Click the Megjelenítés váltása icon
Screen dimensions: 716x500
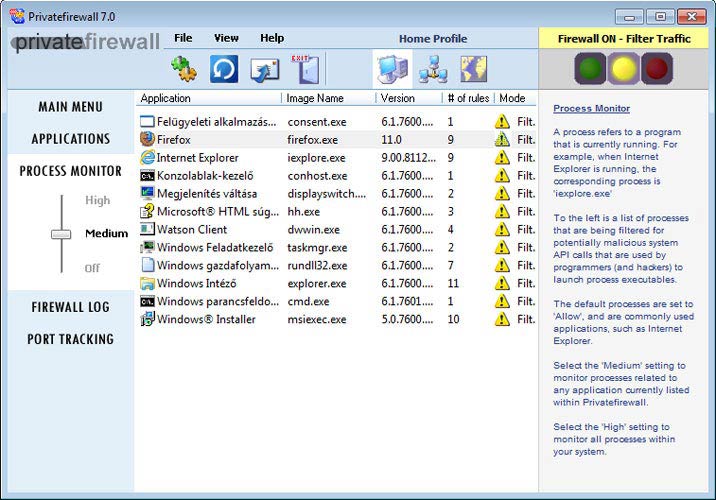[x=147, y=193]
